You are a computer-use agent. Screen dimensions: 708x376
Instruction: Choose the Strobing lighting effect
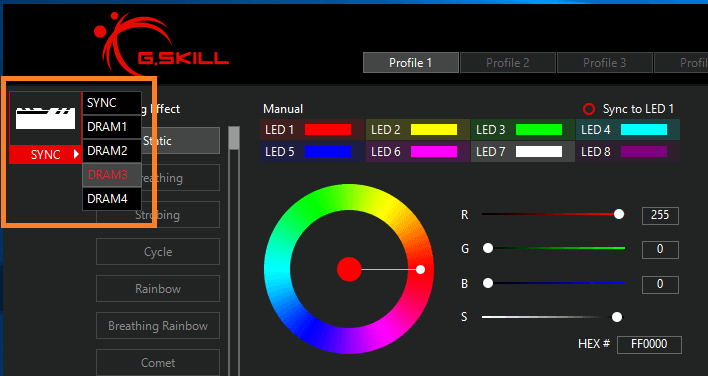[158, 214]
